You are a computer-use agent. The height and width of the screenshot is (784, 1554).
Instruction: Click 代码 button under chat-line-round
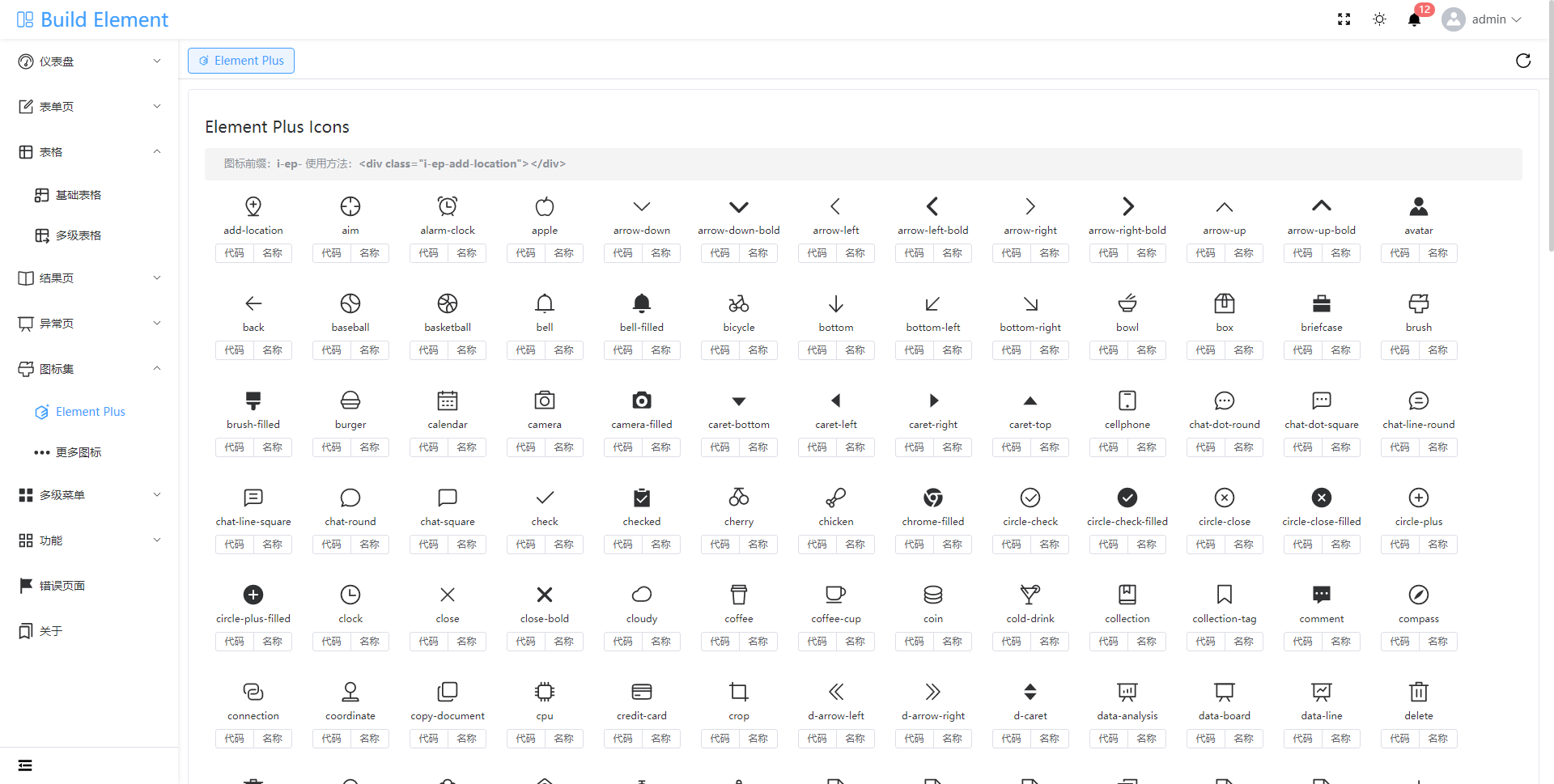click(1400, 447)
